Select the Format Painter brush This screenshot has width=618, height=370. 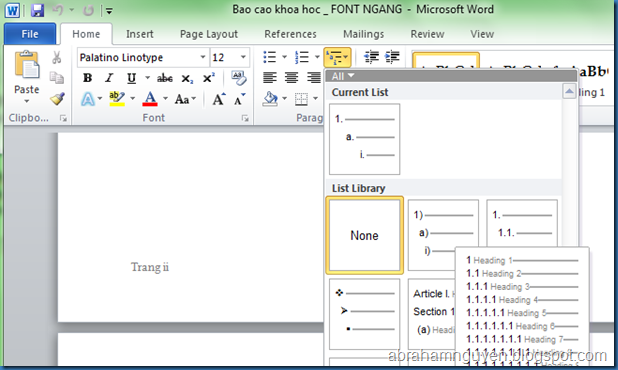[57, 98]
